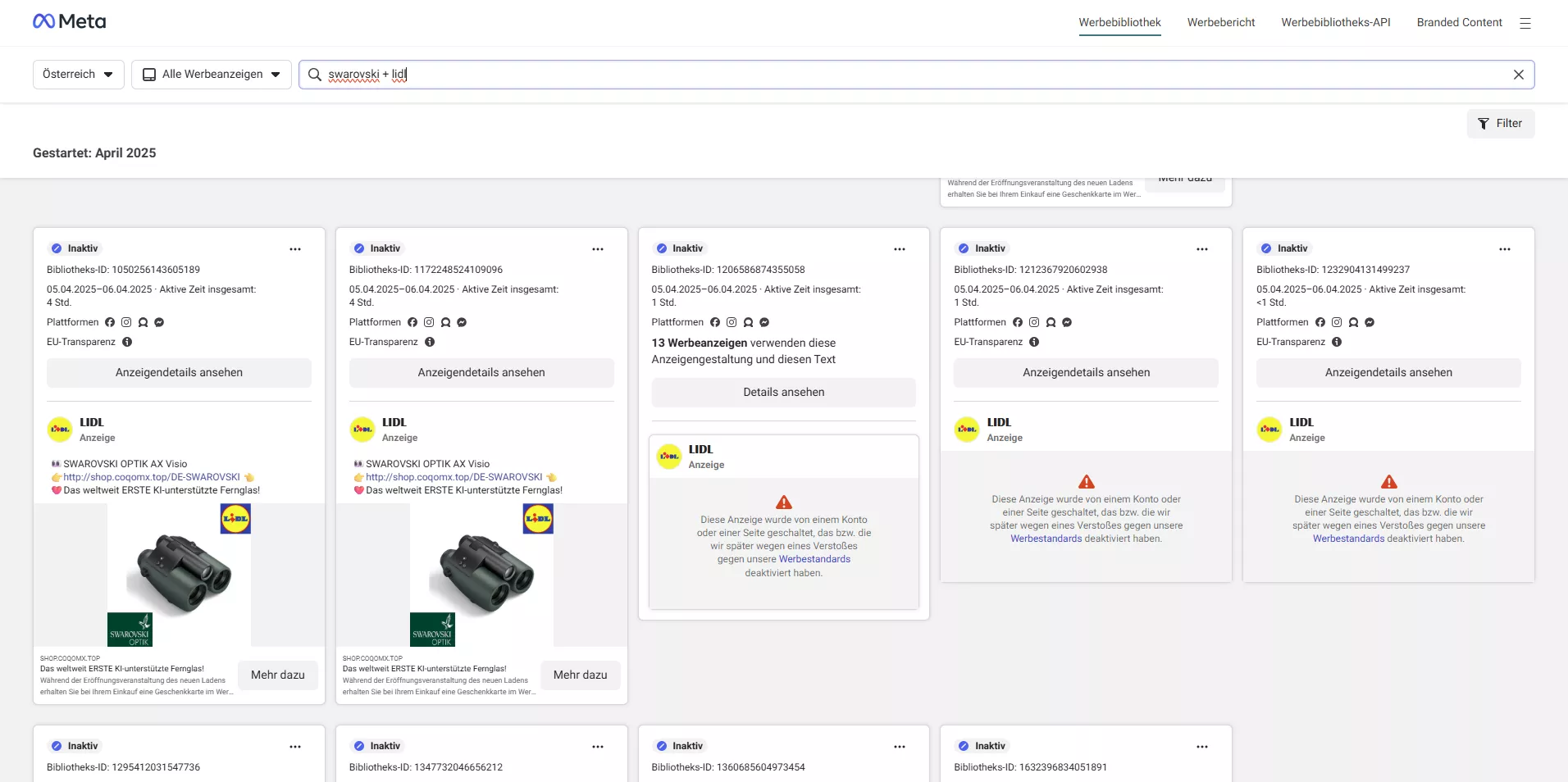Image resolution: width=1568 pixels, height=782 pixels.
Task: Click Anzeigendetails ansehen for ad 1050256143605189
Action: pos(179,373)
